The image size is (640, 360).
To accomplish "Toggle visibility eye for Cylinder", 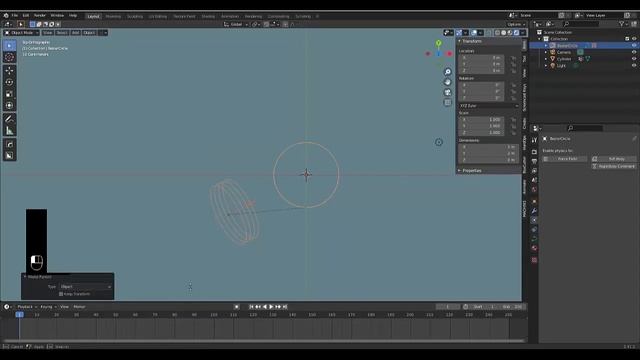I will pyautogui.click(x=634, y=59).
